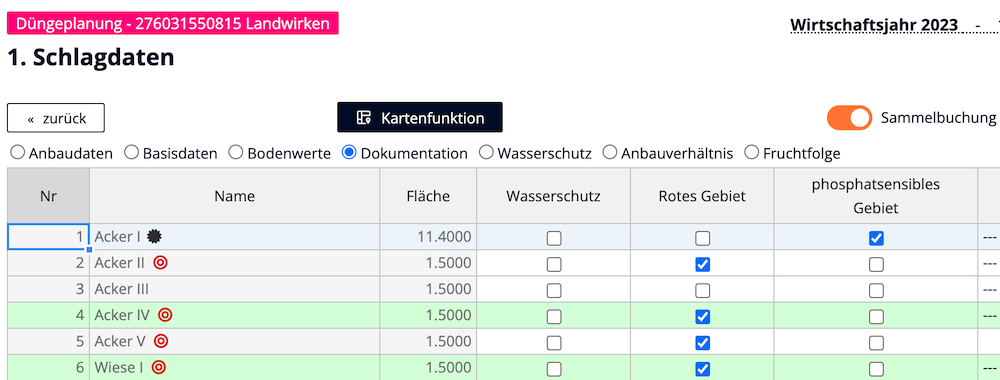
Task: Uncheck phosphatsensibles Gebiet for Acker I
Action: coord(876,238)
